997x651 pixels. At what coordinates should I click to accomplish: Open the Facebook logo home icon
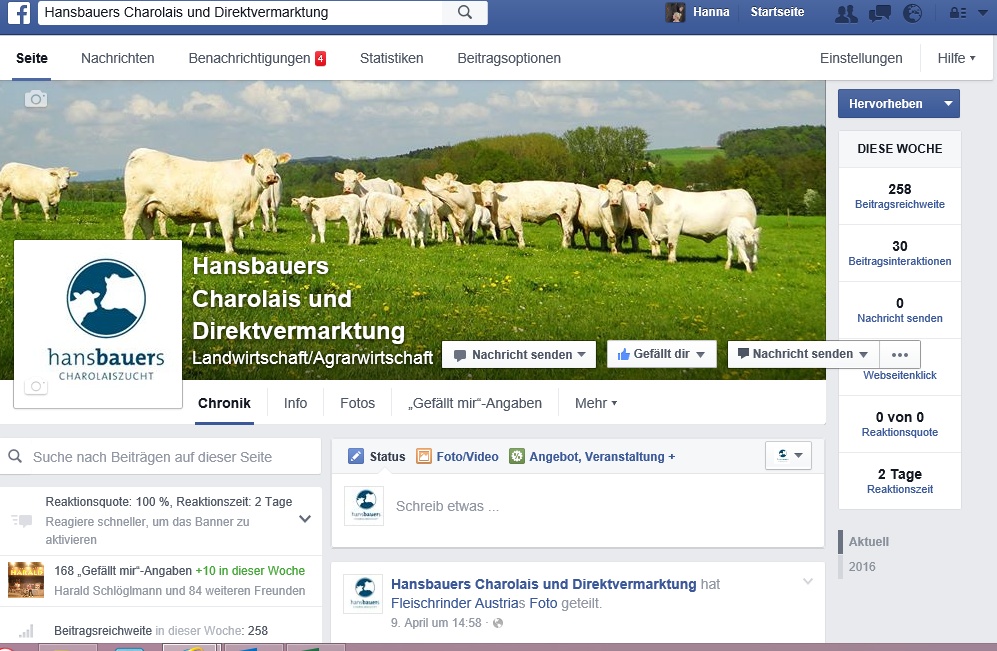[19, 13]
